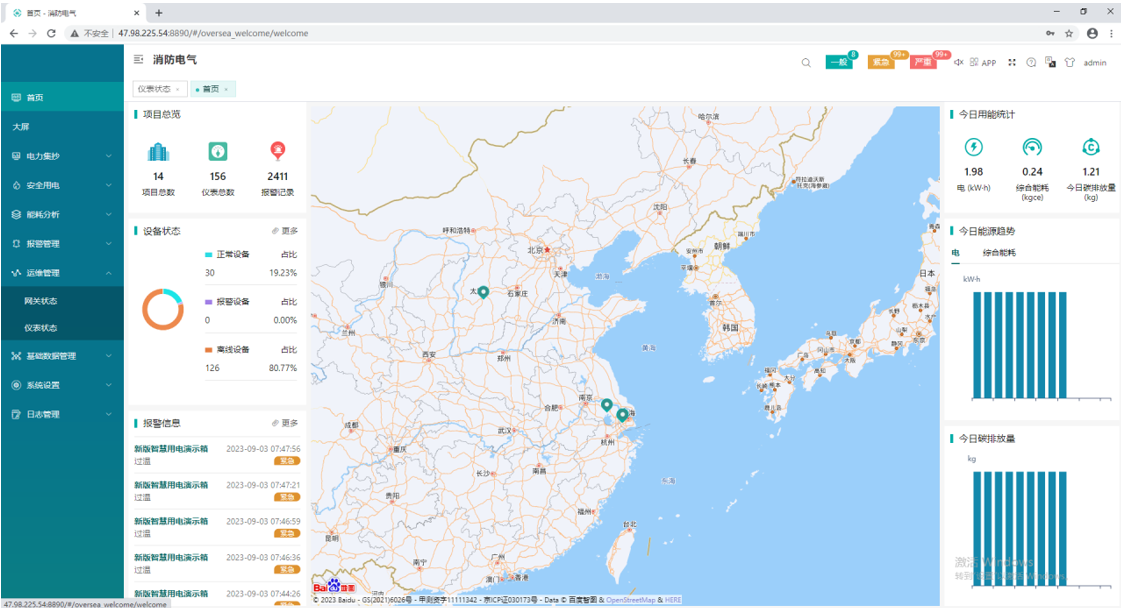Viewport: 1121px width, 608px height.
Task: Click the sidebar collapse hamburger icon
Action: click(139, 61)
